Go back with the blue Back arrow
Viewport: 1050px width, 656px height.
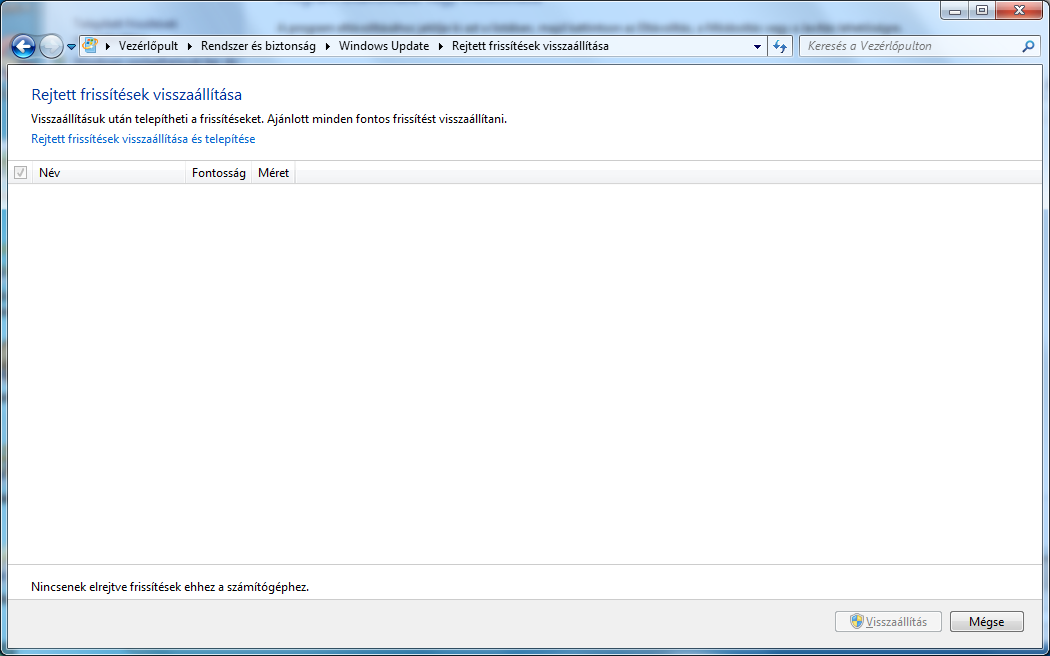[x=23, y=46]
